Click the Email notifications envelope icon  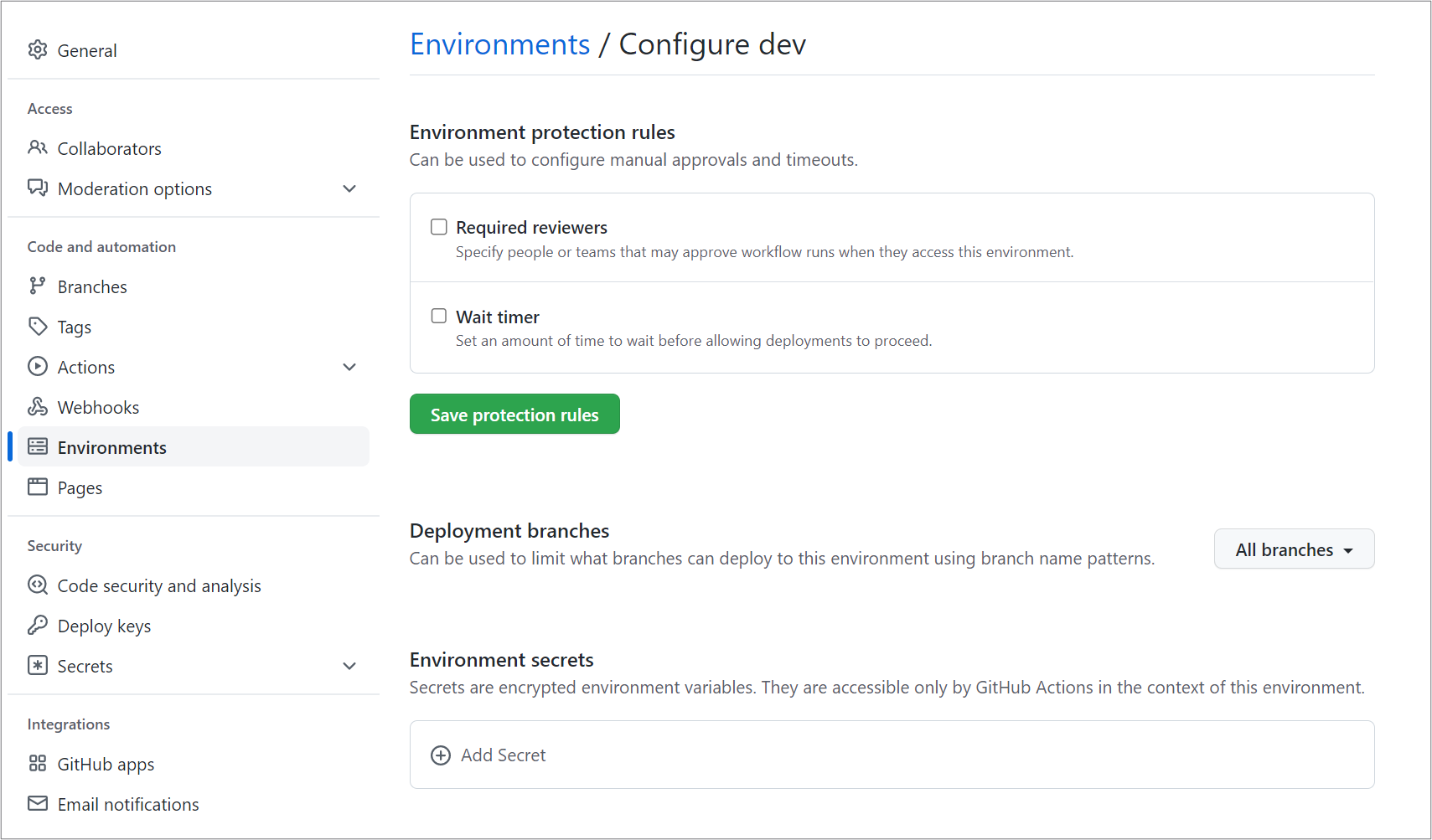38,803
